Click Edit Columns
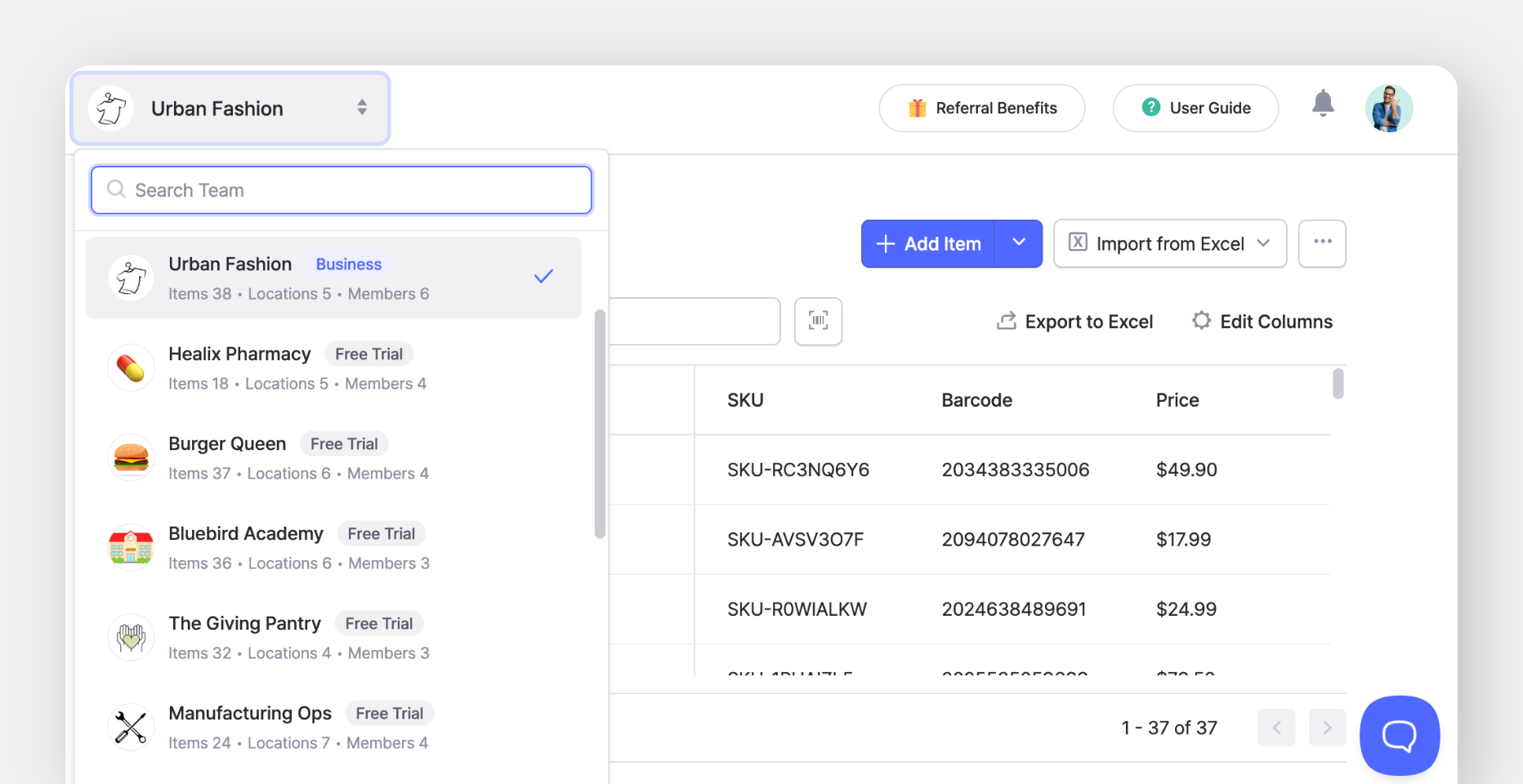The height and width of the screenshot is (784, 1523). (x=1262, y=321)
